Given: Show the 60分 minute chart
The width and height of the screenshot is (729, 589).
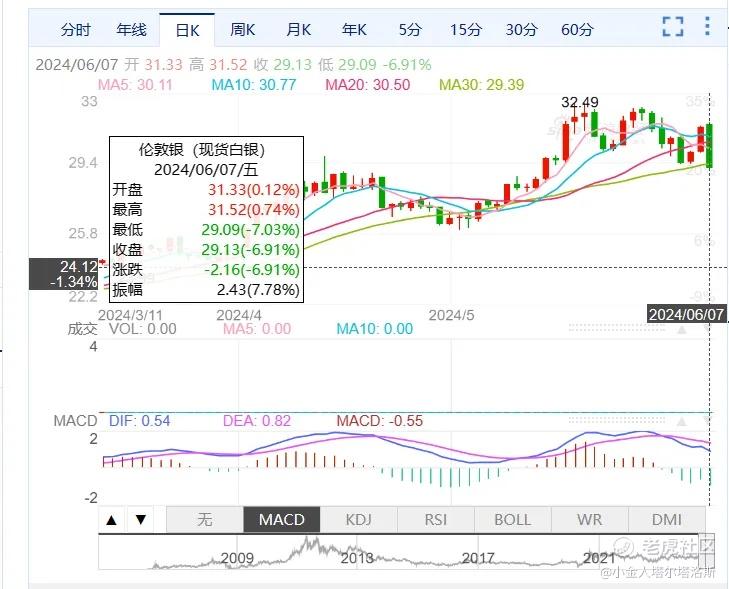Looking at the screenshot, I should (x=577, y=30).
